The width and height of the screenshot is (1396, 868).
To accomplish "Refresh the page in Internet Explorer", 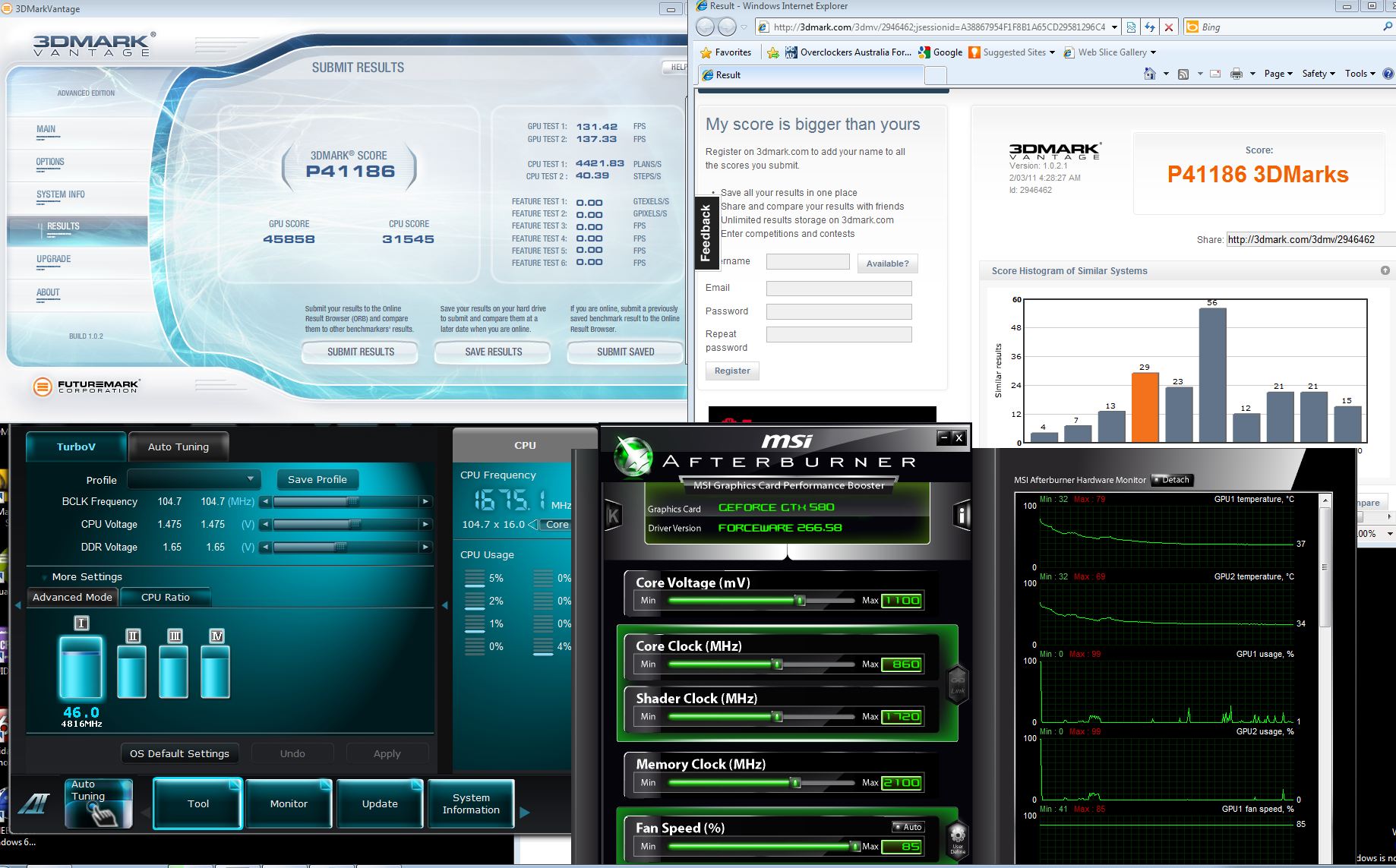I will pyautogui.click(x=1150, y=27).
